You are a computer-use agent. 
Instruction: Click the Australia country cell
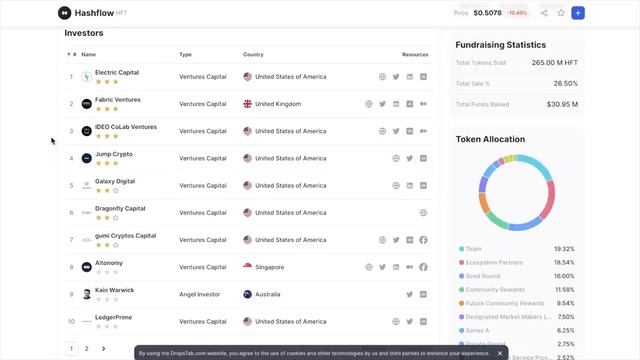(x=262, y=294)
